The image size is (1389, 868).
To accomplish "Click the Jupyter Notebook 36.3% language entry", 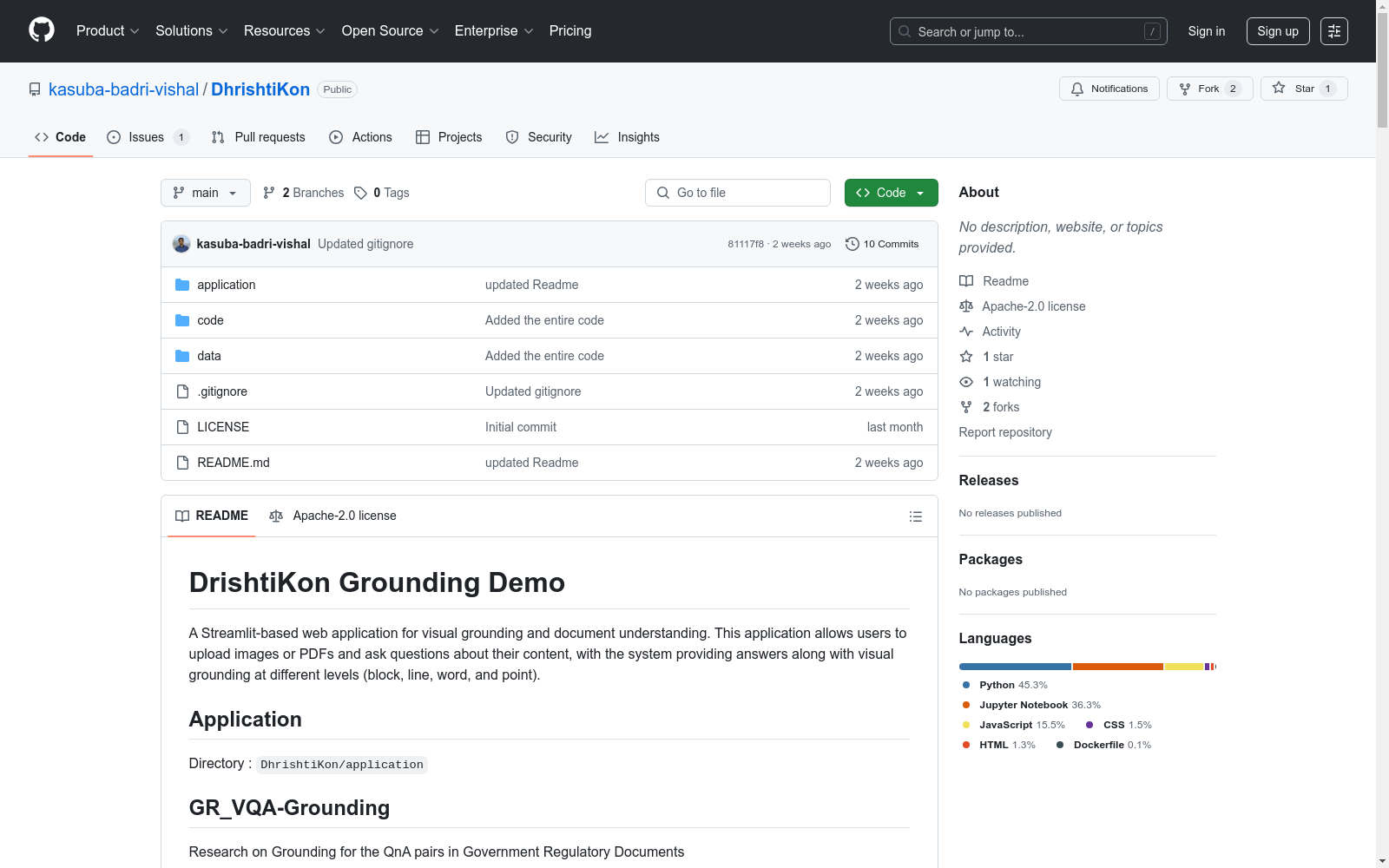I will [1031, 705].
